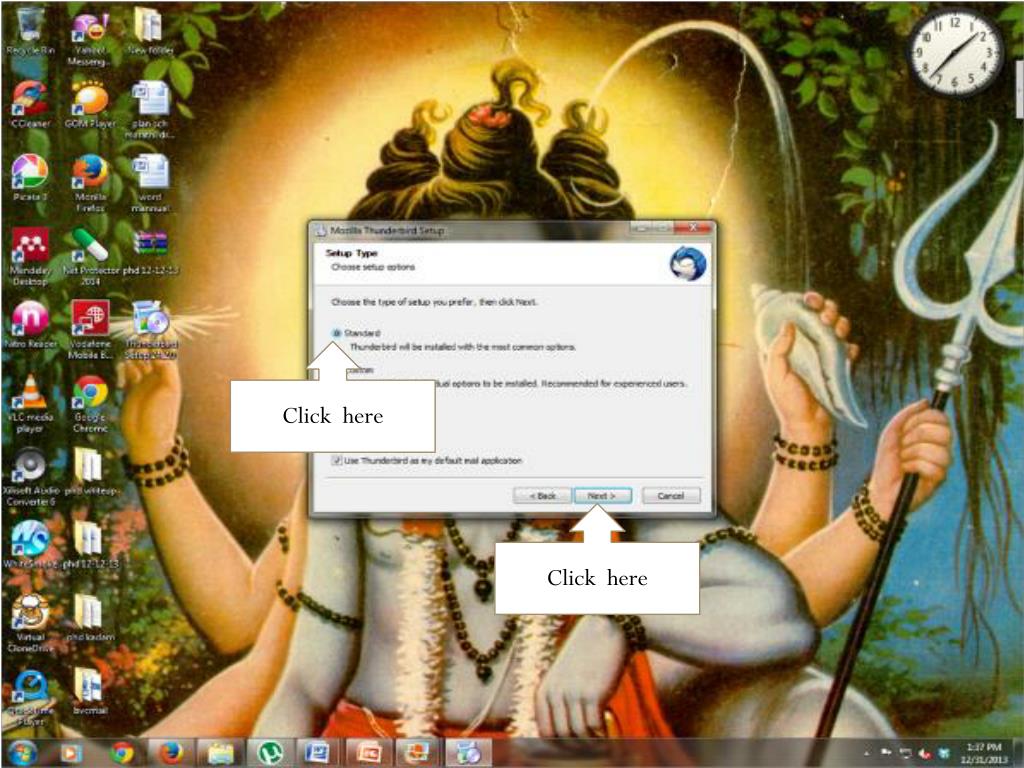Open the Firefox taskbar icon
The width and height of the screenshot is (1024, 768).
171,753
